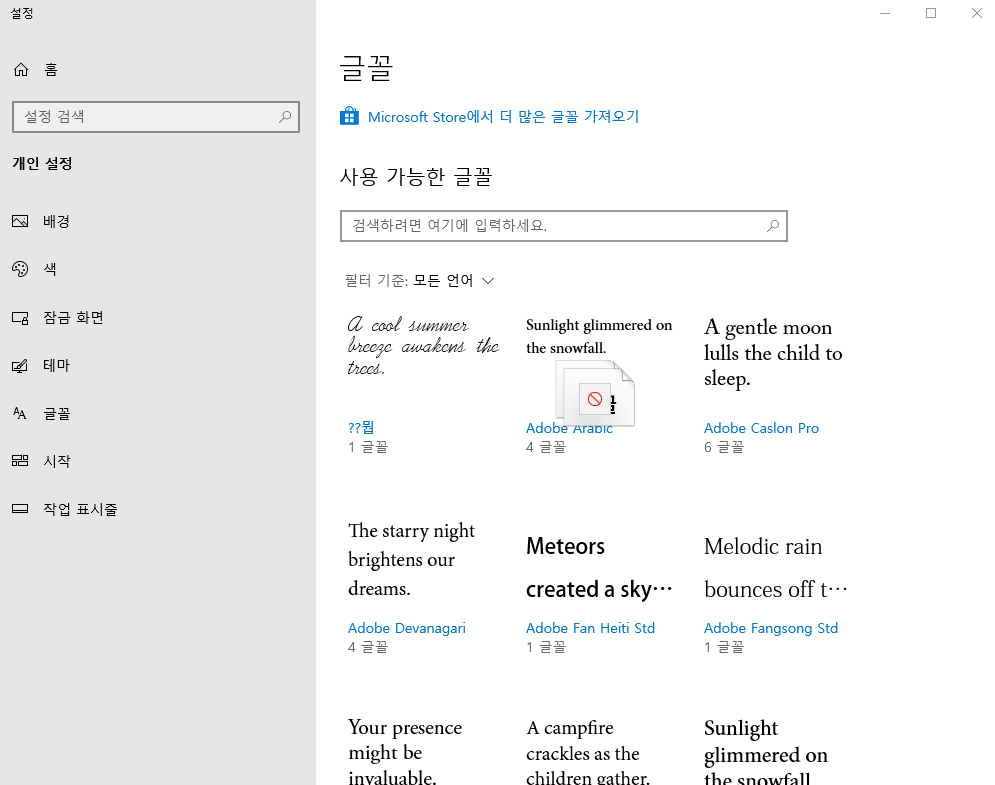Image resolution: width=995 pixels, height=785 pixels.
Task: Click 'Meteors created a sky' font preview
Action: tap(599, 567)
